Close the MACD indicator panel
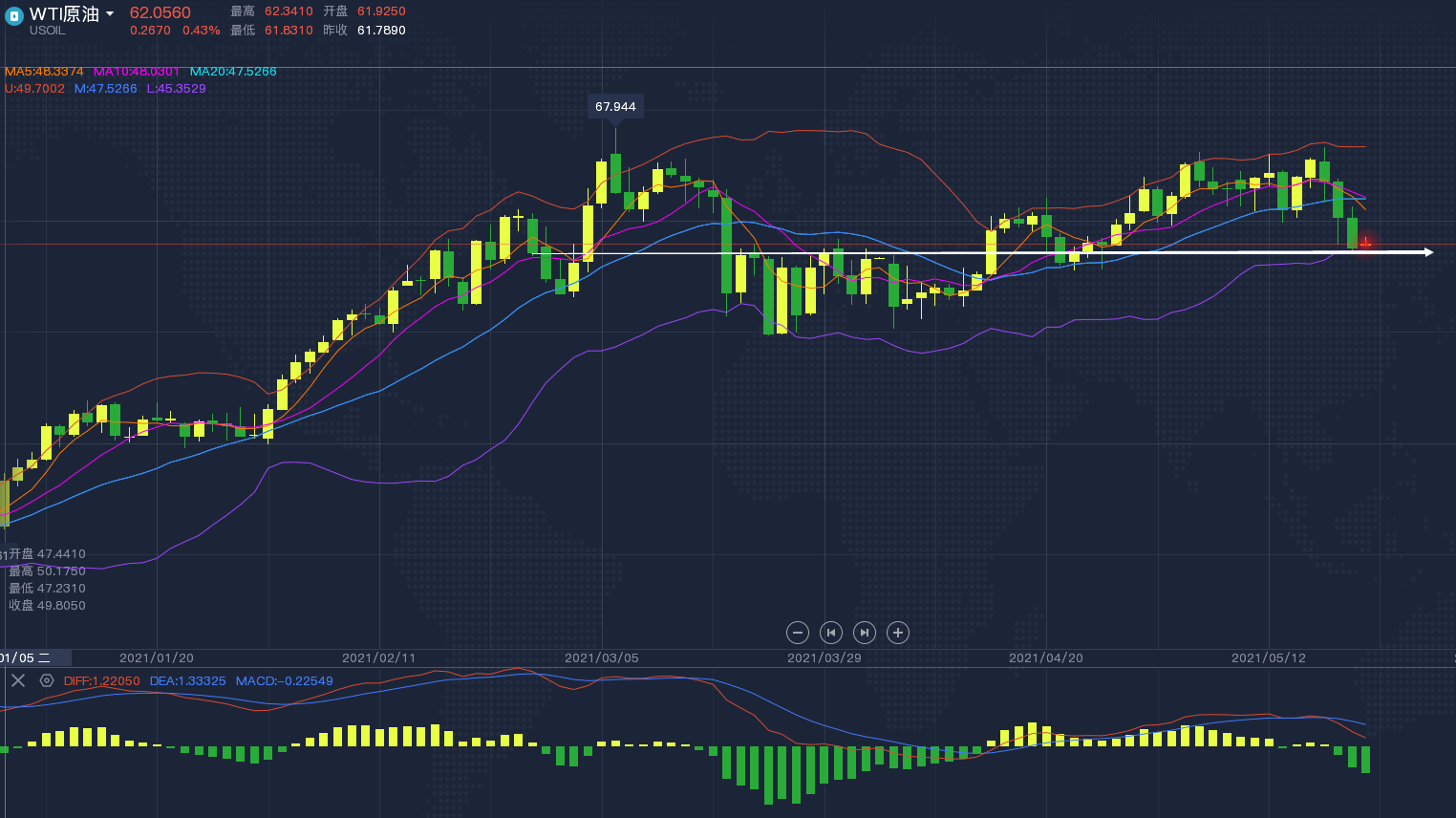1456x818 pixels. pyautogui.click(x=18, y=680)
